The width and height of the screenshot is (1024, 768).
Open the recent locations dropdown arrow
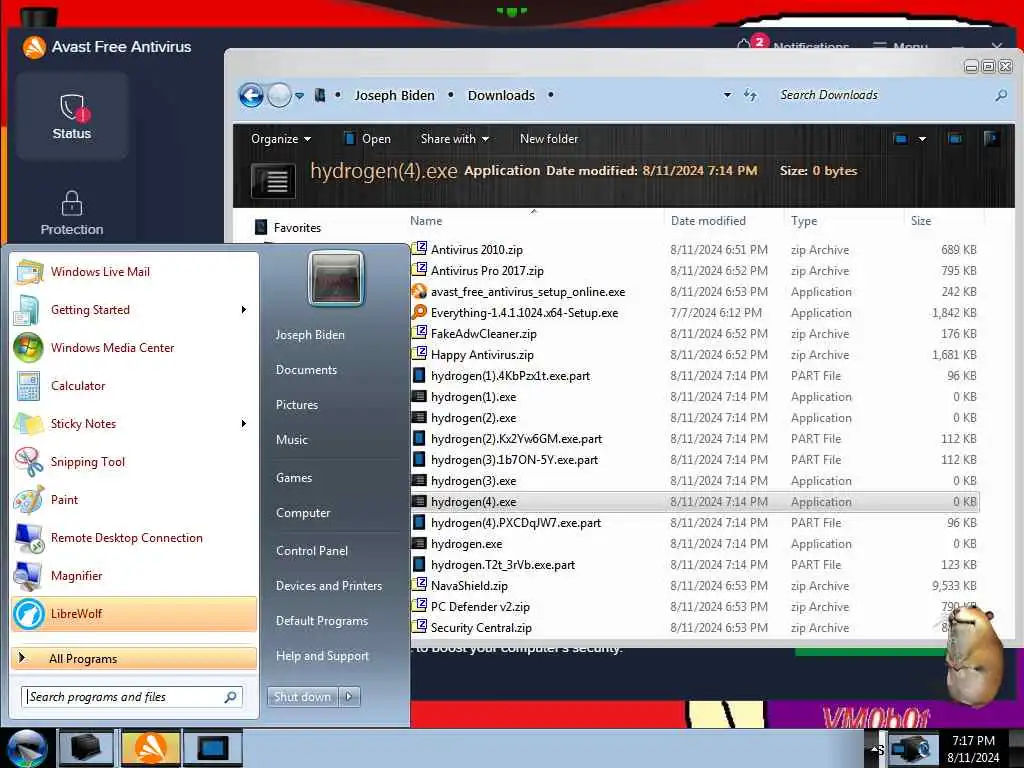tap(299, 96)
